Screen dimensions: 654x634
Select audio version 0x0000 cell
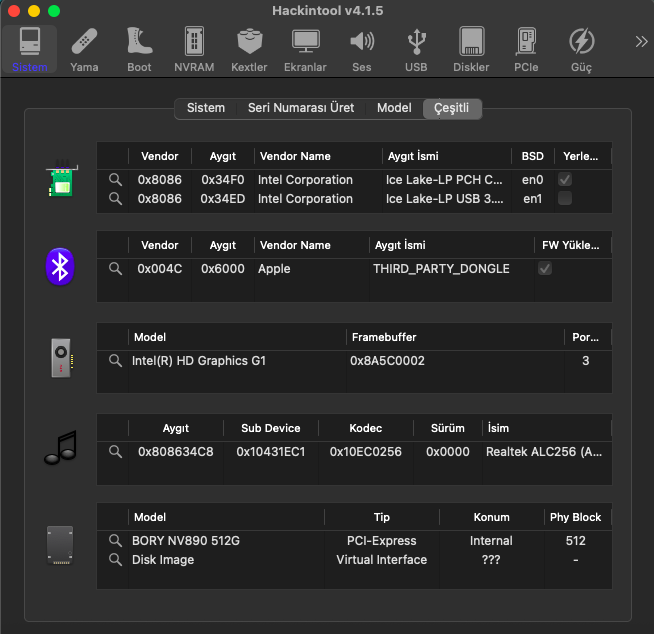448,451
